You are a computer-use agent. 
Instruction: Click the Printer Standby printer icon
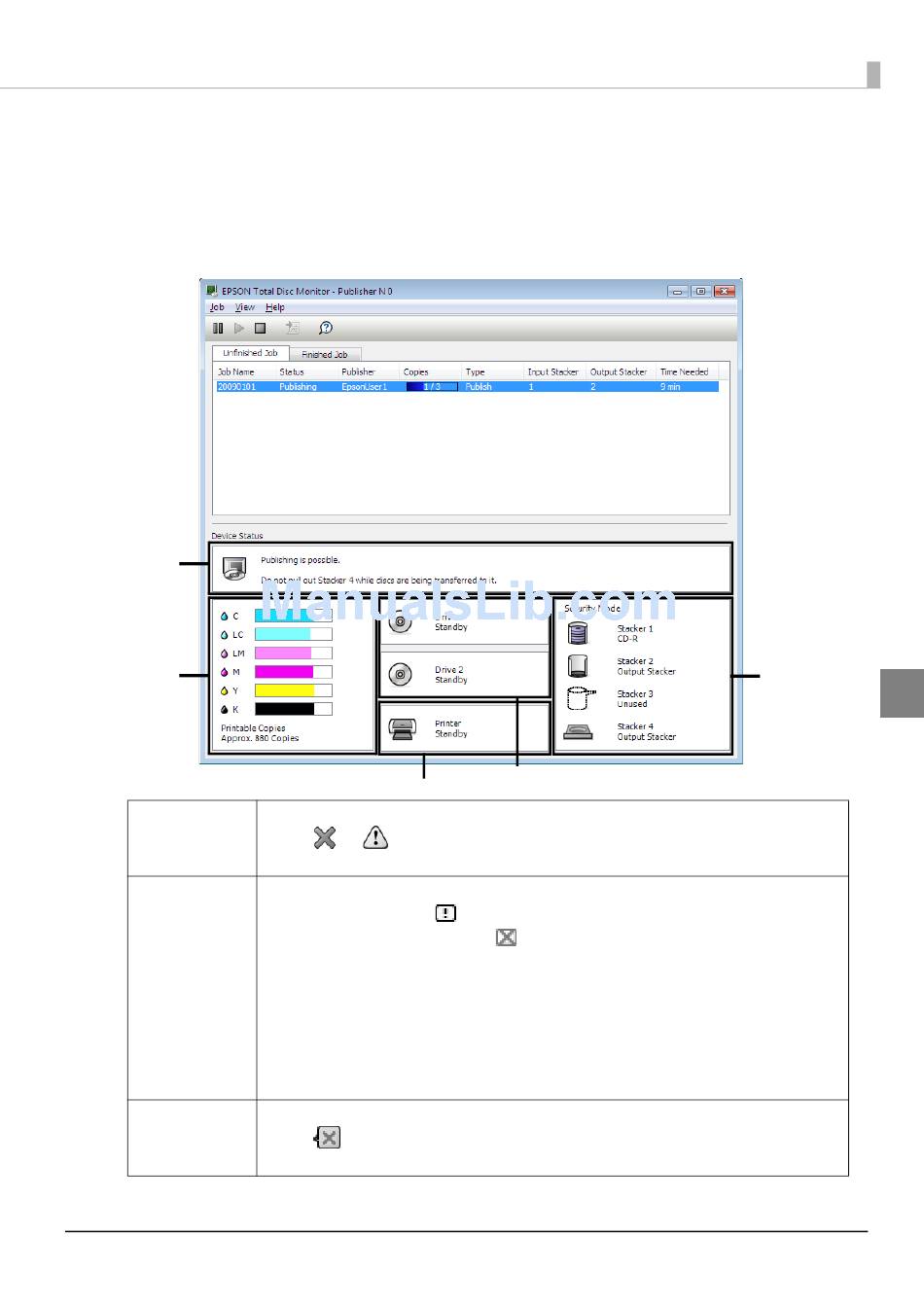[402, 728]
